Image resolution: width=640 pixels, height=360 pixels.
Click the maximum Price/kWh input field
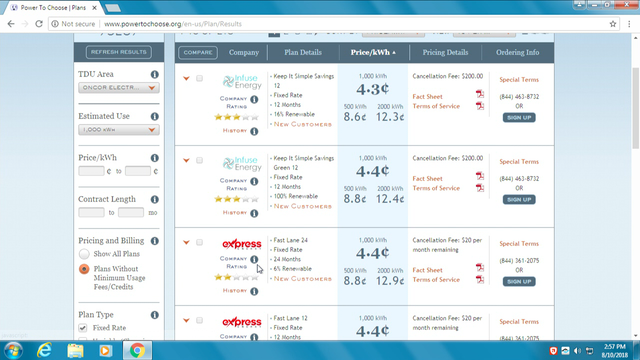point(138,171)
